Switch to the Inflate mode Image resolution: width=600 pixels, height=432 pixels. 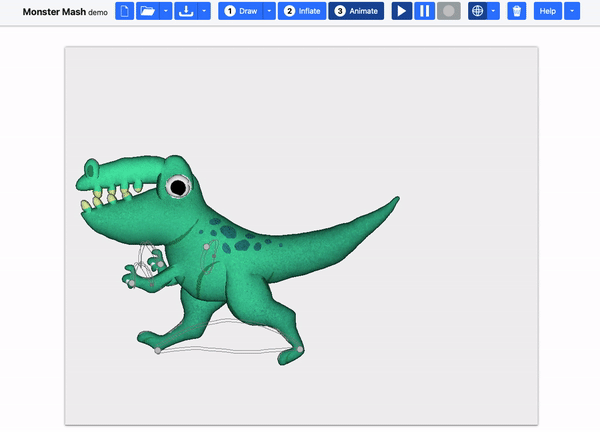[x=302, y=11]
